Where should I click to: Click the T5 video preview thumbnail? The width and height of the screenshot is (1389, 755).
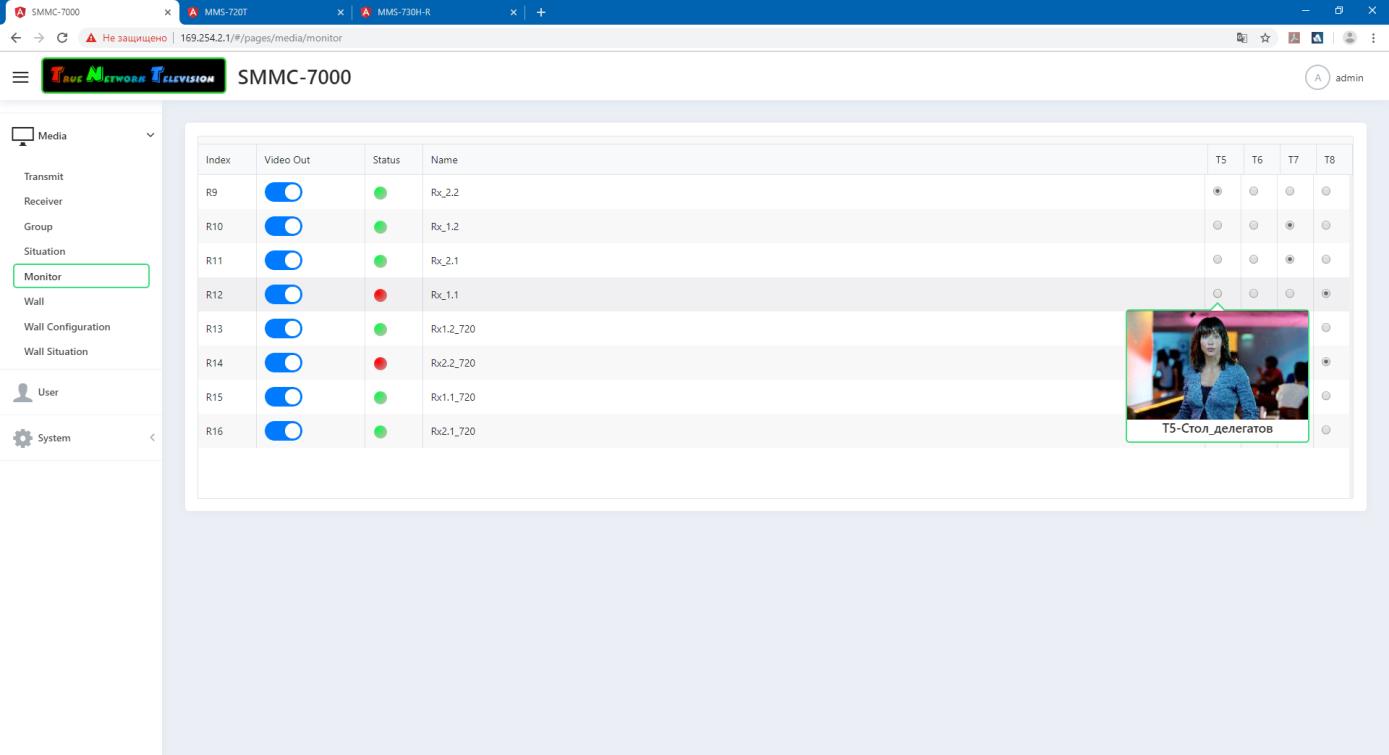(1217, 365)
